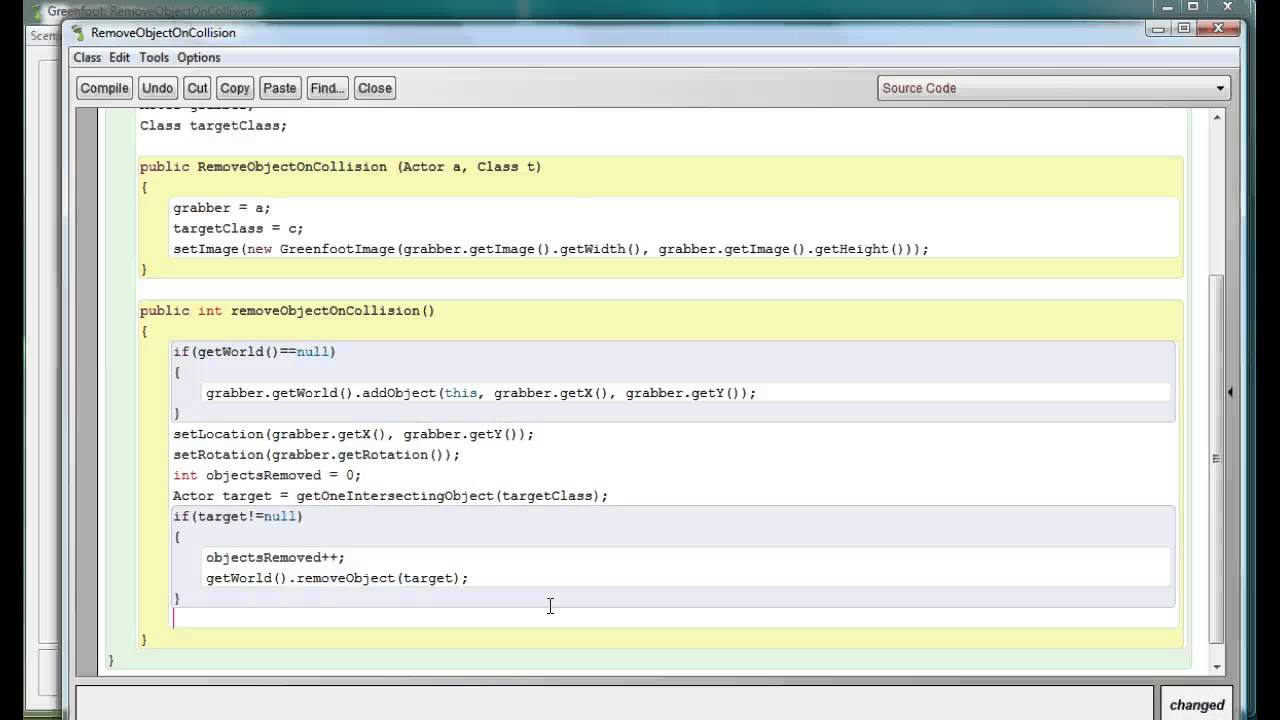
Task: Click the getOneIntersectingObject(targetClass) line
Action: (390, 496)
